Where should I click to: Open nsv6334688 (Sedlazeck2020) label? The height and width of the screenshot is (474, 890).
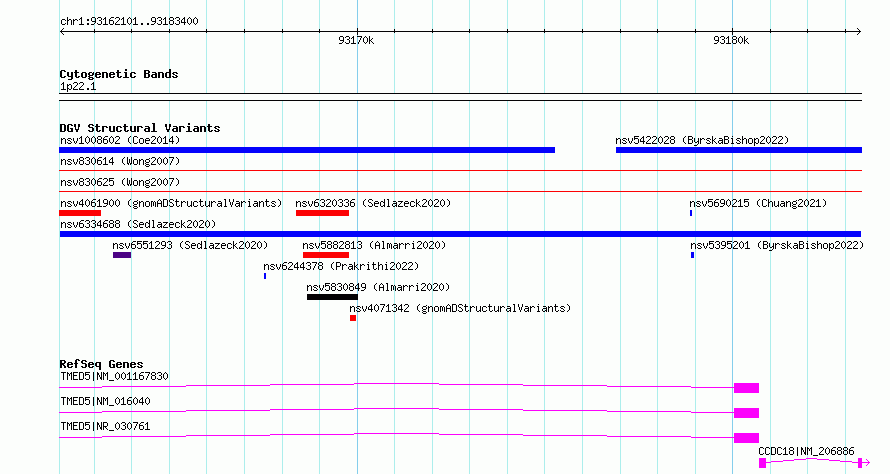pos(138,224)
